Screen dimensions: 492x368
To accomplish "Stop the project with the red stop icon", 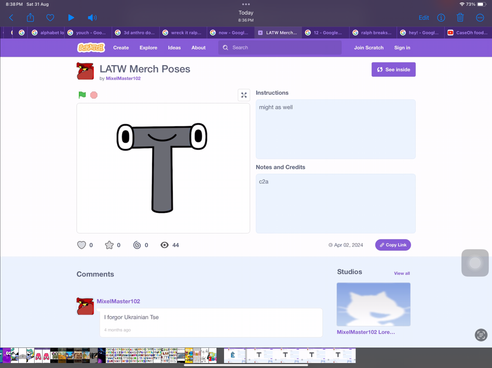I will tap(94, 95).
